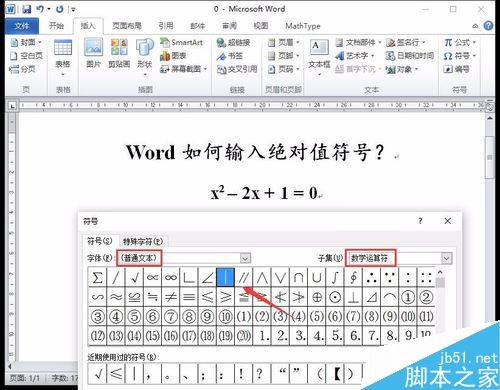The width and height of the screenshot is (500, 390).
Task: Open Word Help question mark icon
Action: click(488, 26)
